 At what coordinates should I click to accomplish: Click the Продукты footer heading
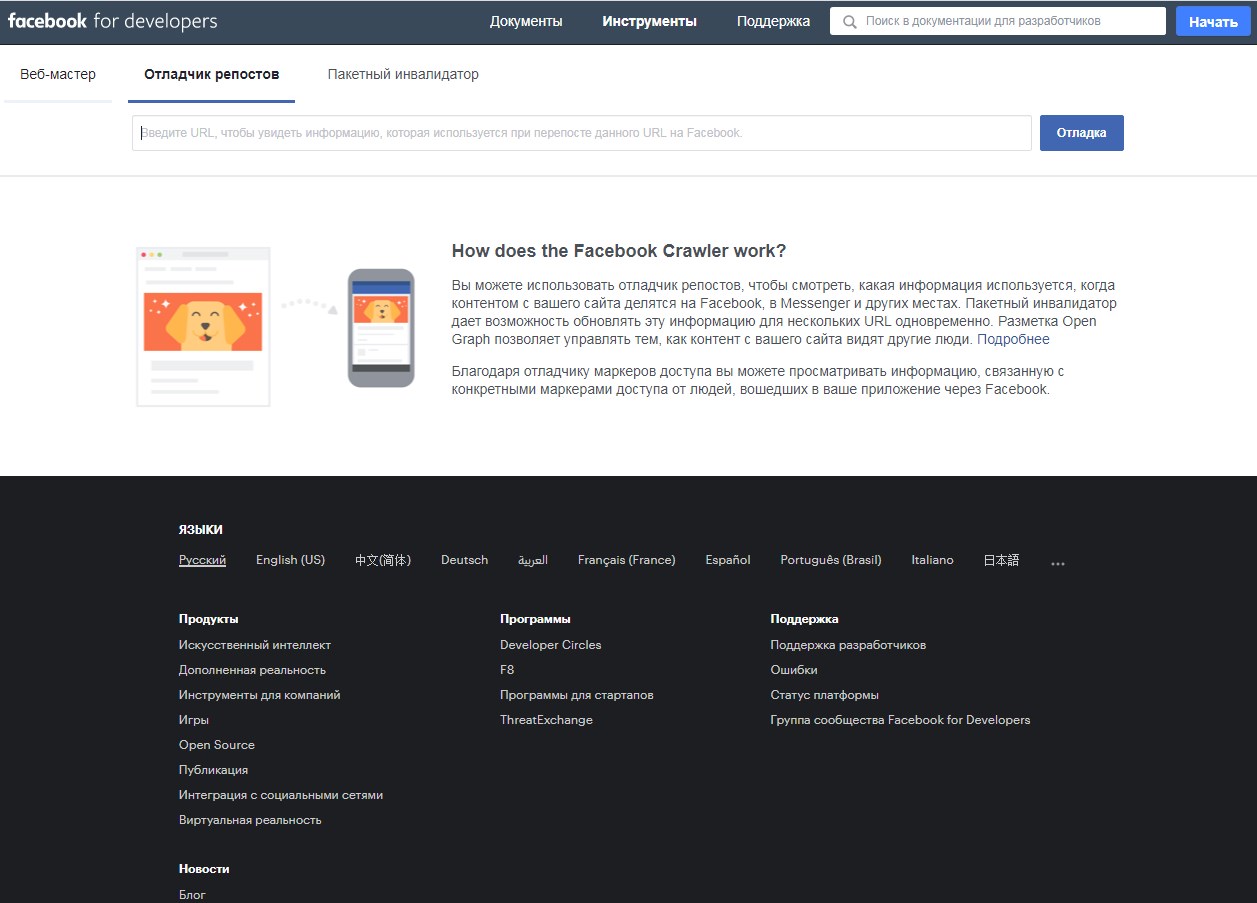point(209,619)
